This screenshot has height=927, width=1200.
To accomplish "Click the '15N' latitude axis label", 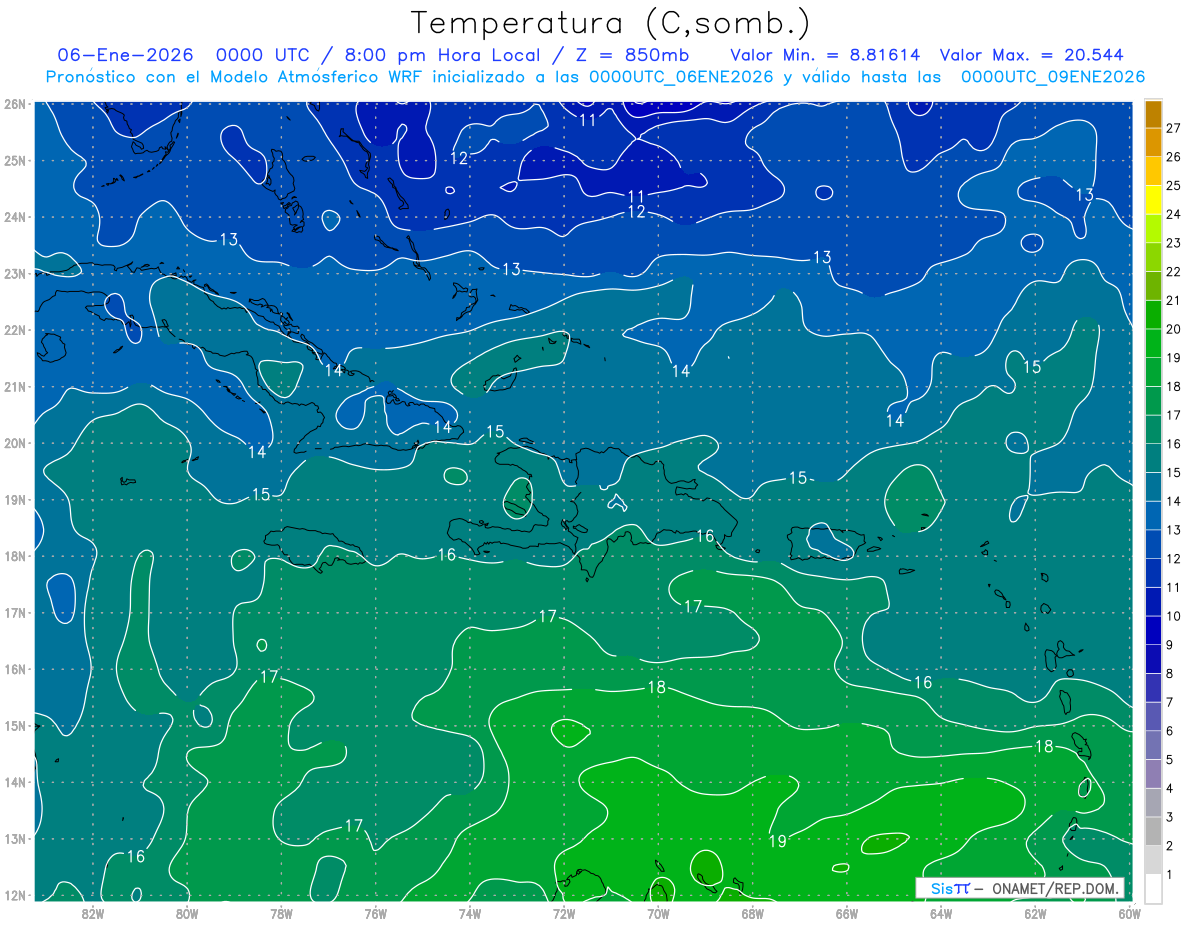I will click(14, 726).
